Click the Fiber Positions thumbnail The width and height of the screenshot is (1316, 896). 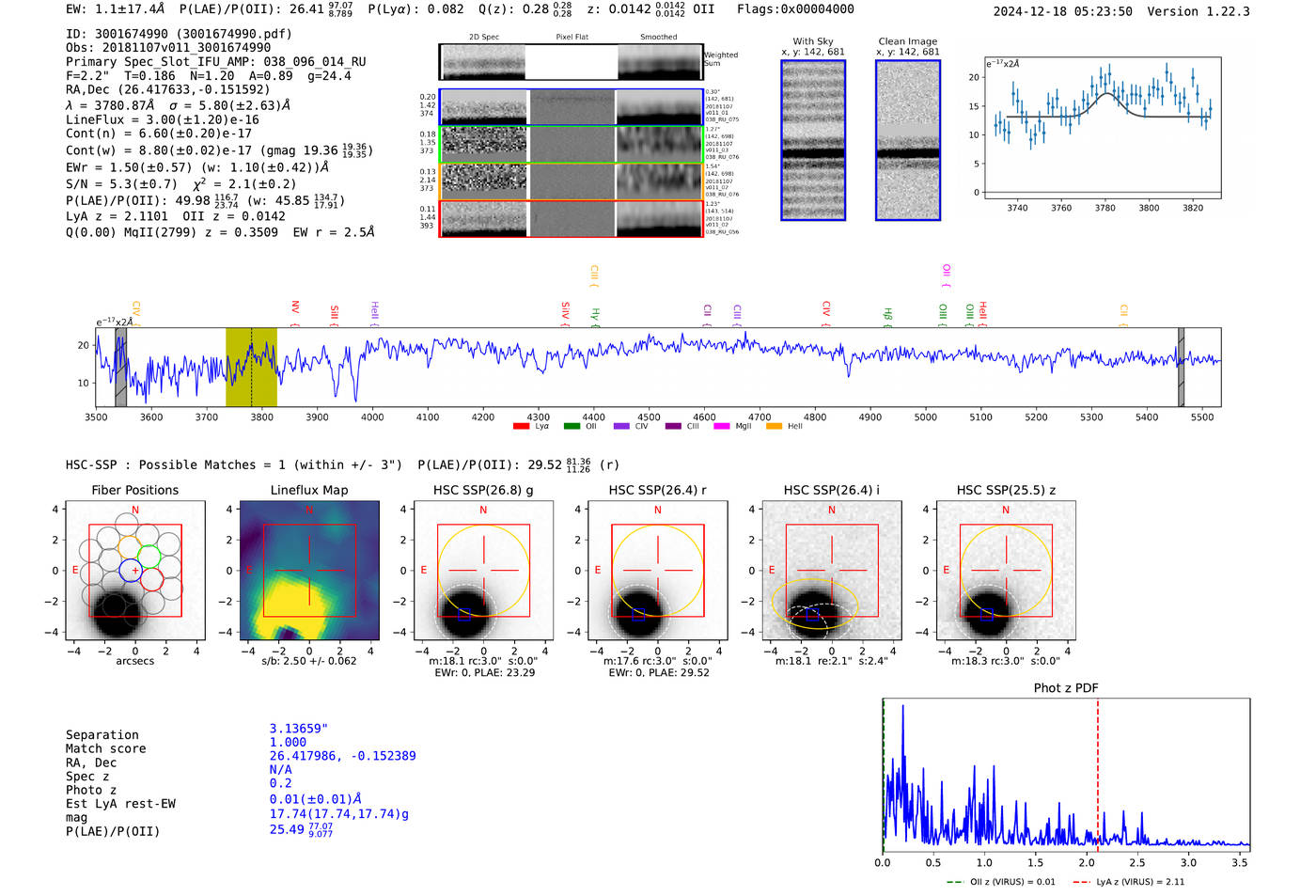click(x=135, y=571)
